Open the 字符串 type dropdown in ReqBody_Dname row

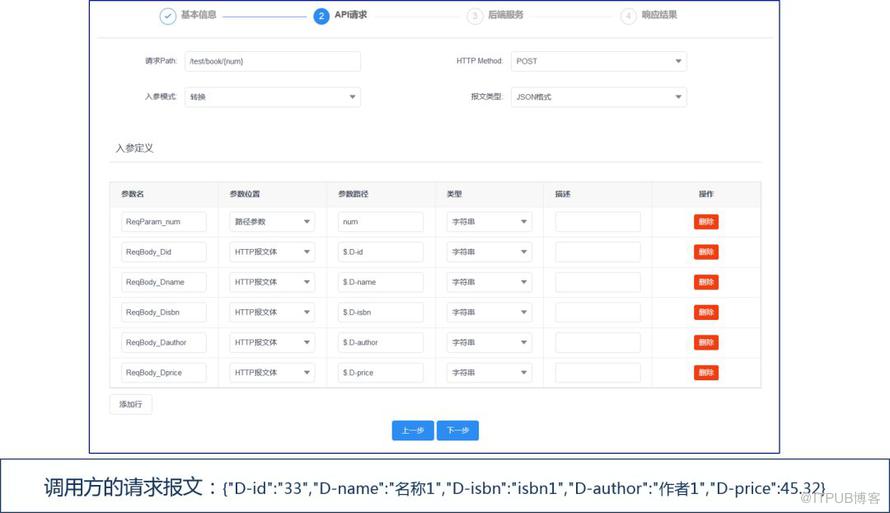(489, 282)
